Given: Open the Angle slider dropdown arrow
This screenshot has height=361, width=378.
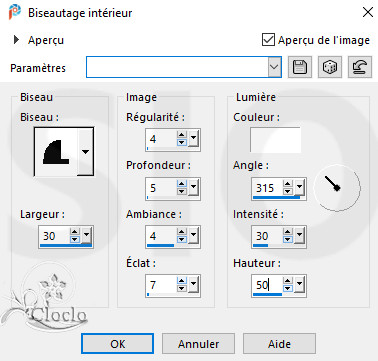Looking at the screenshot, I should click(300, 188).
